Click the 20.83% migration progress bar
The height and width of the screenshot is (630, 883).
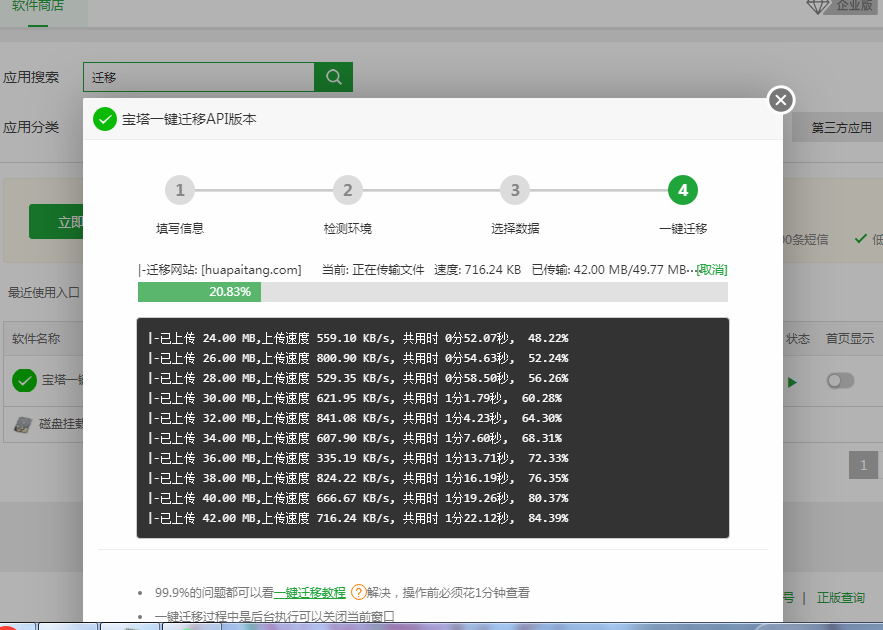click(432, 292)
